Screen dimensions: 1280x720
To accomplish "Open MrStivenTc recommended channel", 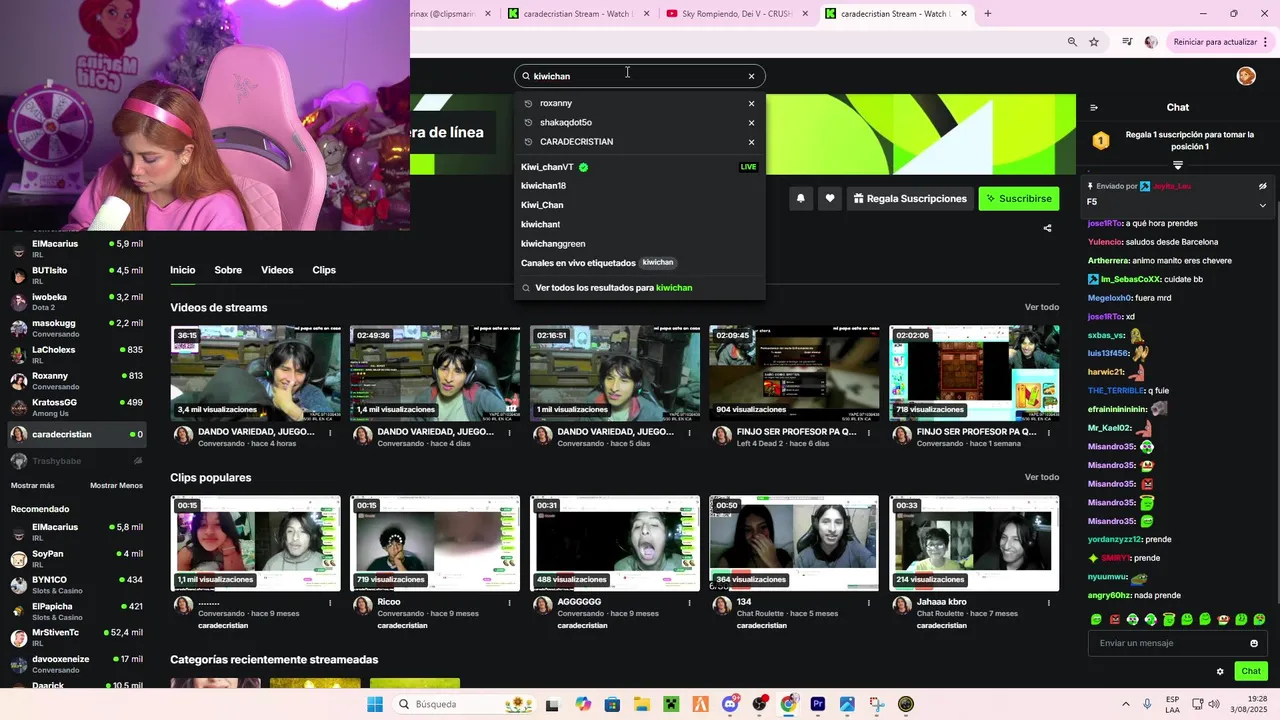I will point(77,637).
